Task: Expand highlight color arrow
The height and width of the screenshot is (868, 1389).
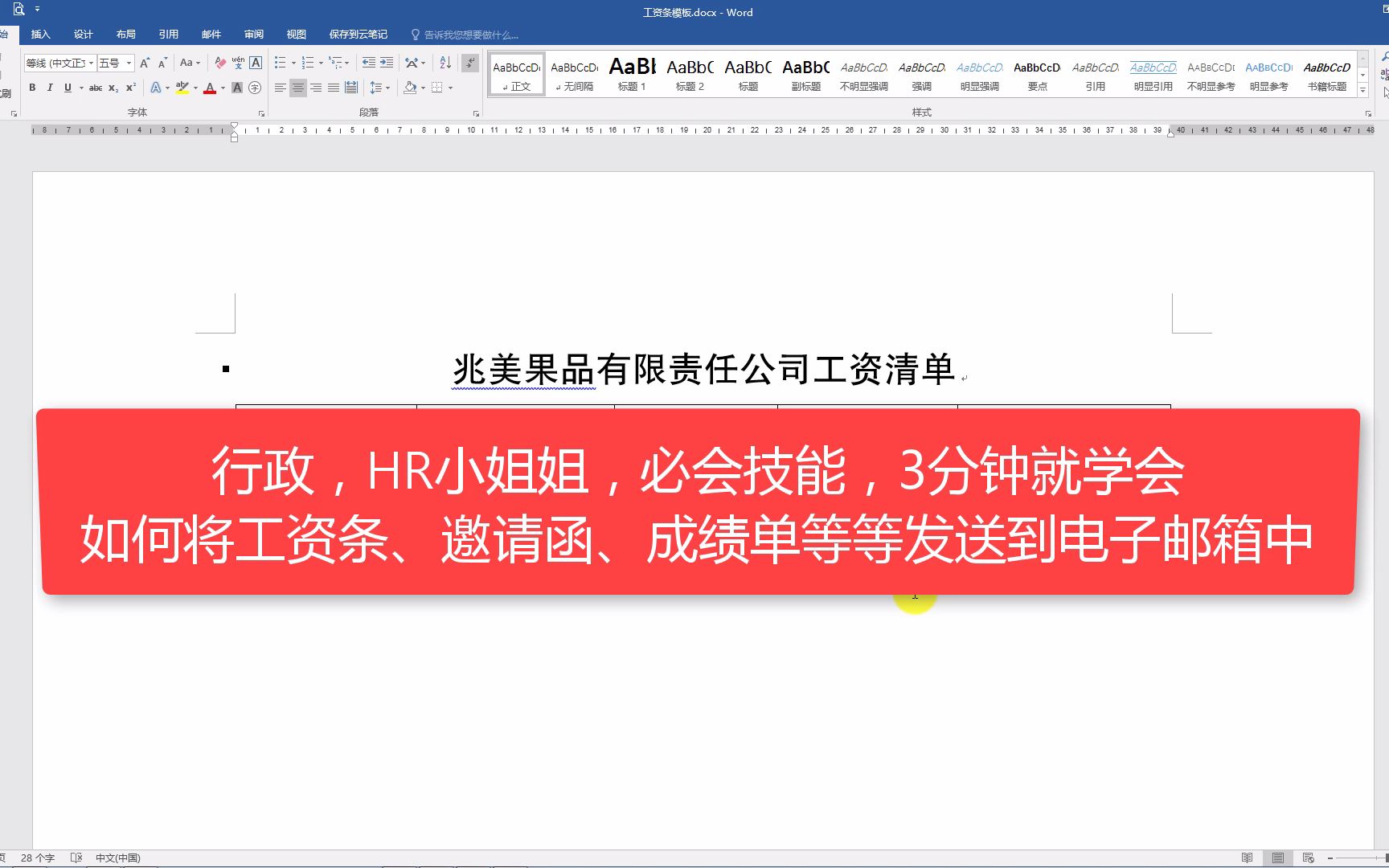Action: coord(195,88)
